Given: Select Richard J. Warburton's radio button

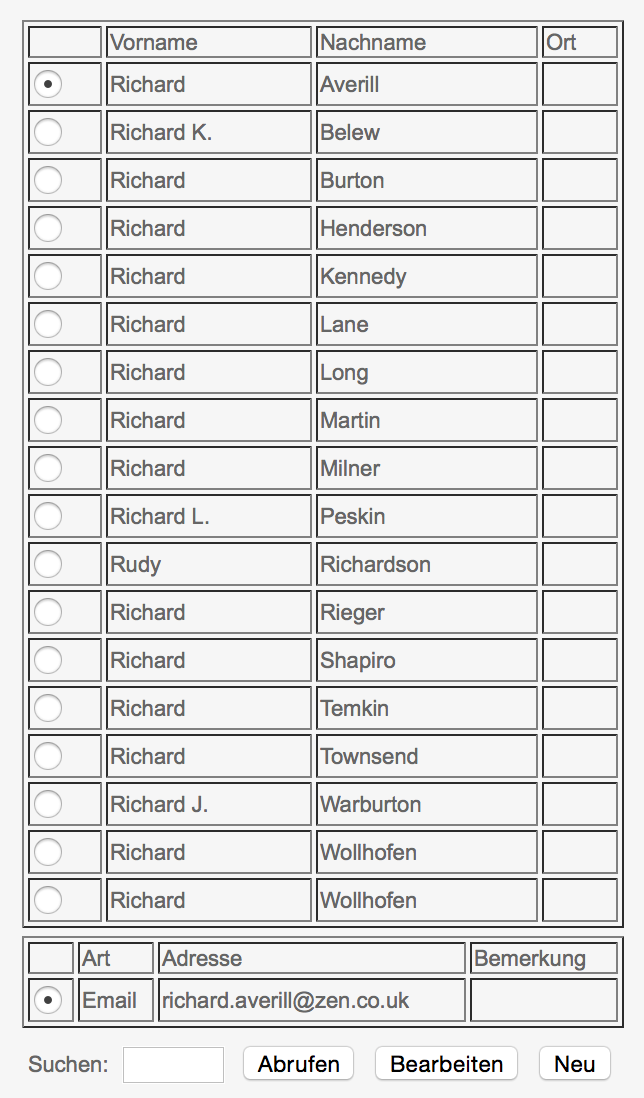Looking at the screenshot, I should [48, 804].
